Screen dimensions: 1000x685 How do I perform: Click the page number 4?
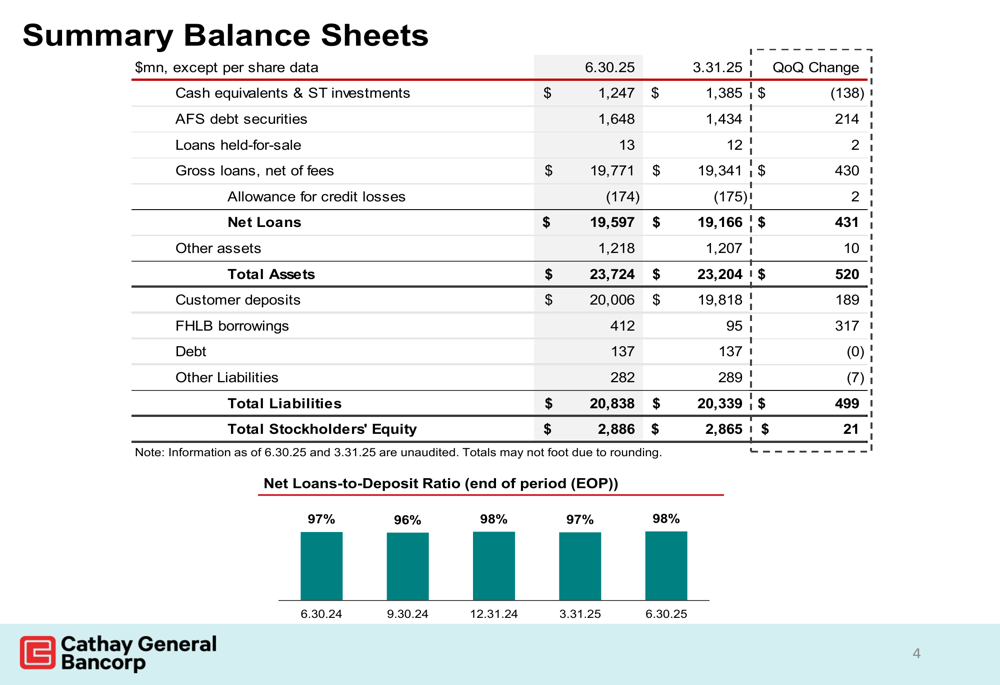point(916,653)
